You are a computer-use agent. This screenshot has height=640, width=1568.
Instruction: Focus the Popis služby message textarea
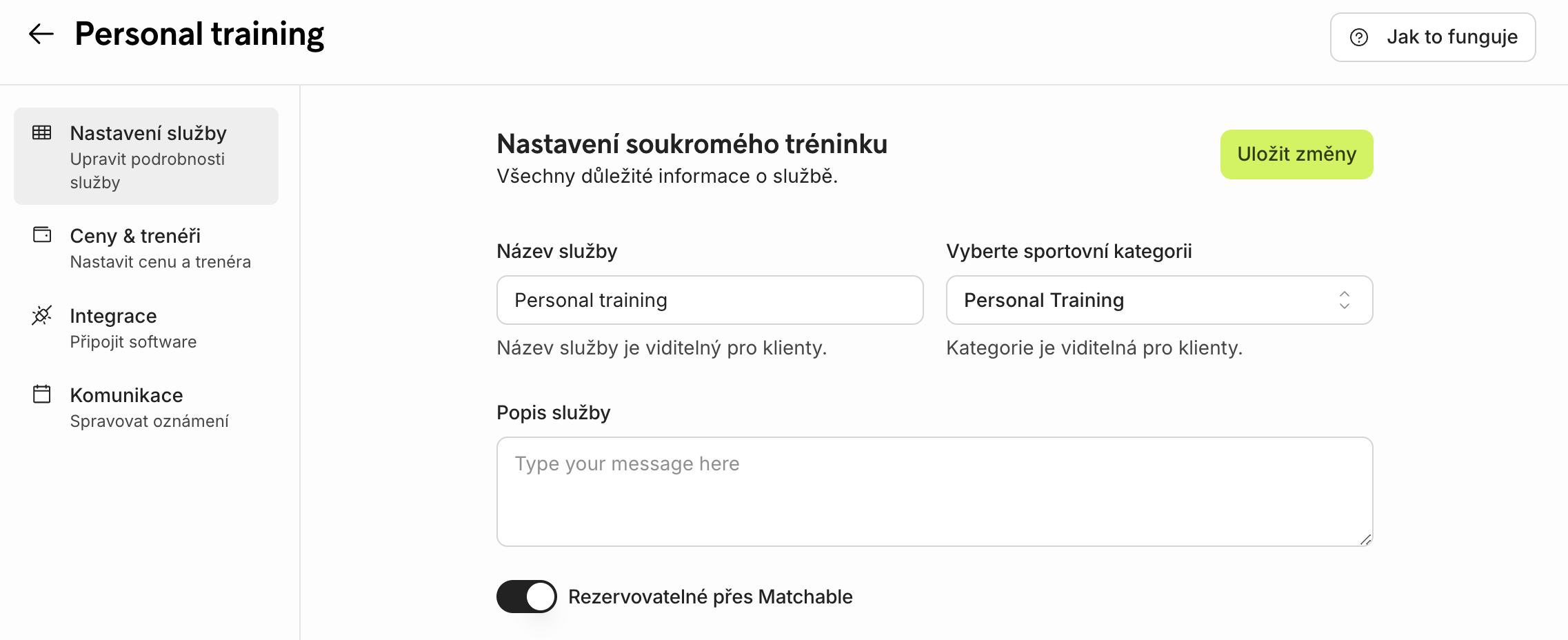[x=934, y=491]
